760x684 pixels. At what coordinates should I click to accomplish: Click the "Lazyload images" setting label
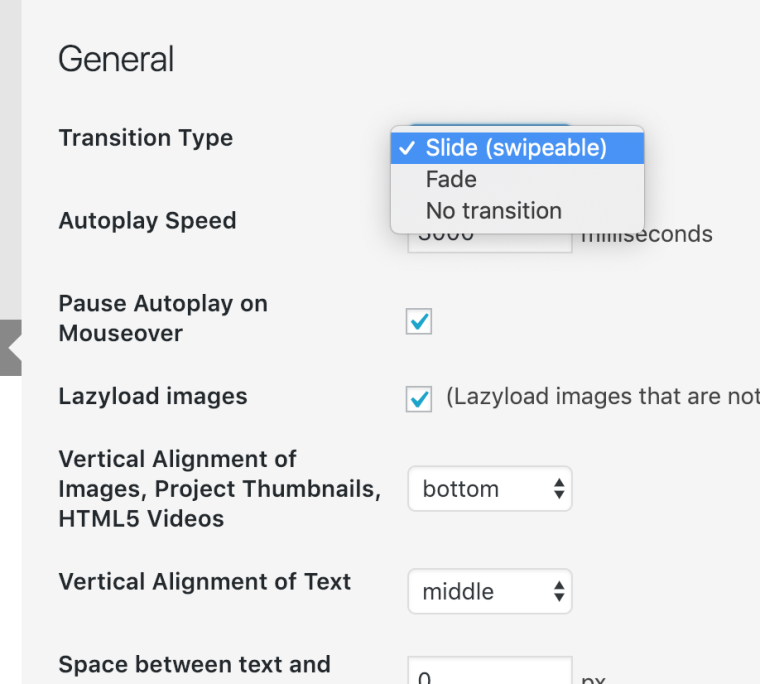[x=153, y=396]
